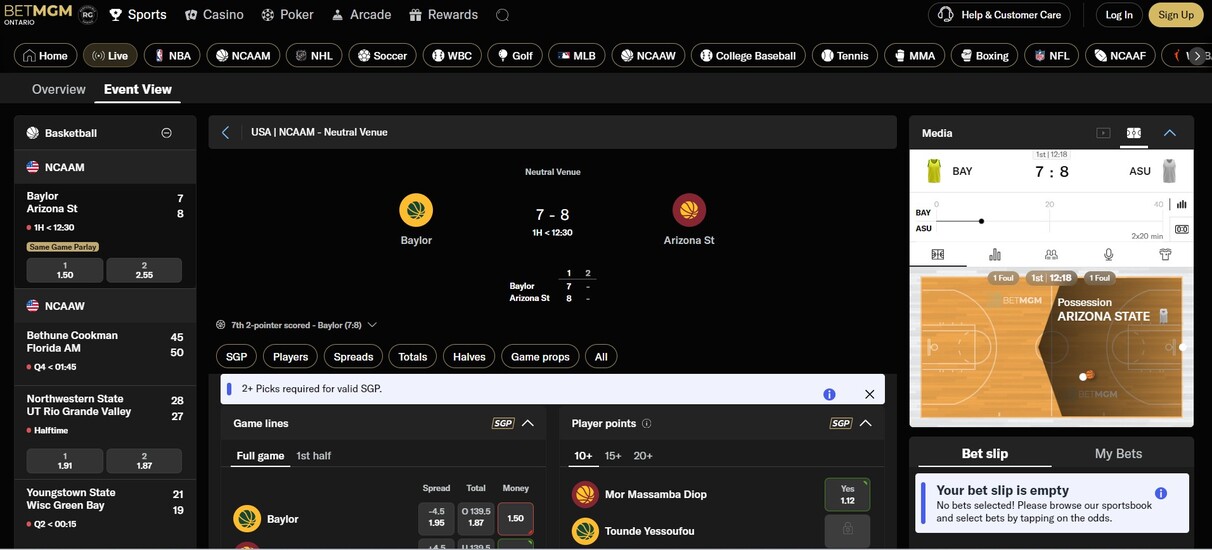Open the Sports section

pos(138,15)
